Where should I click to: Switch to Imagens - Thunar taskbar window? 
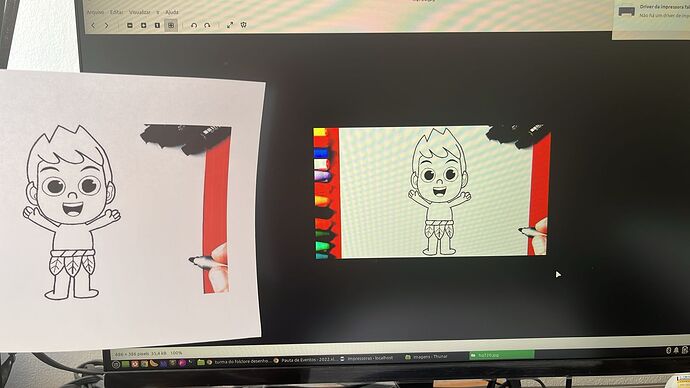[x=426, y=357]
